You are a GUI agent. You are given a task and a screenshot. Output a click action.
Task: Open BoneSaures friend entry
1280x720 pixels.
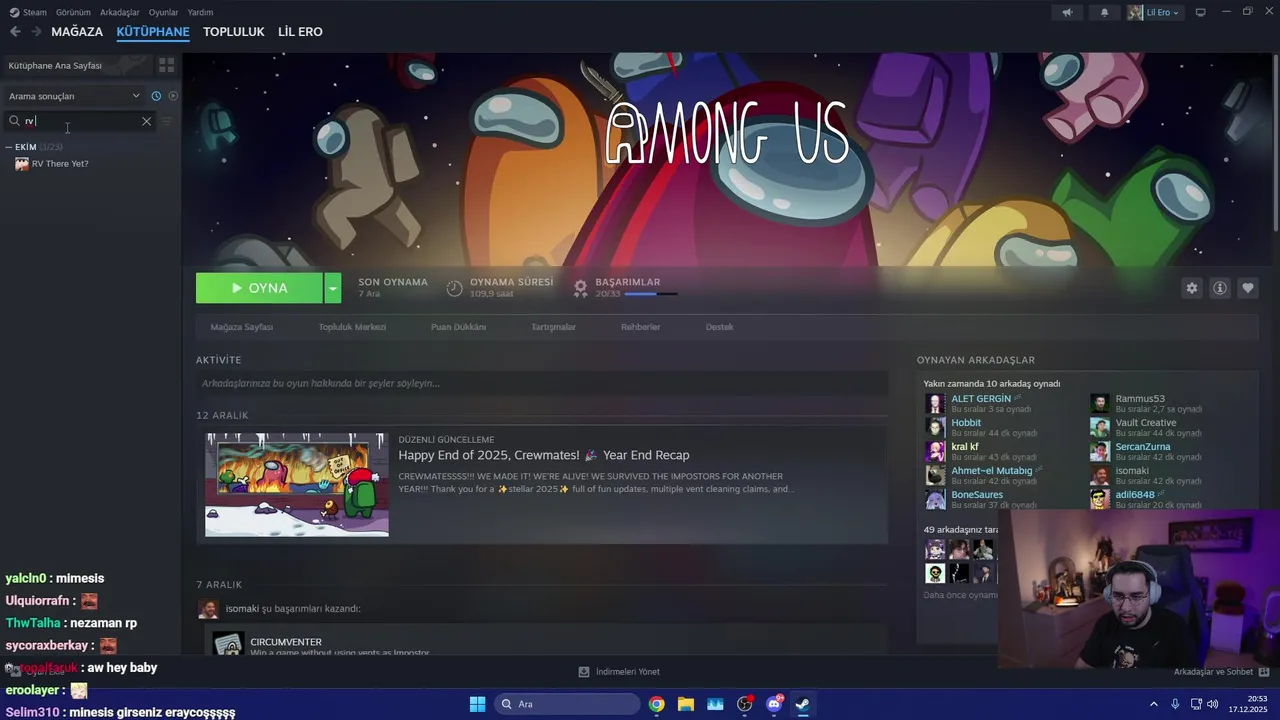(976, 499)
